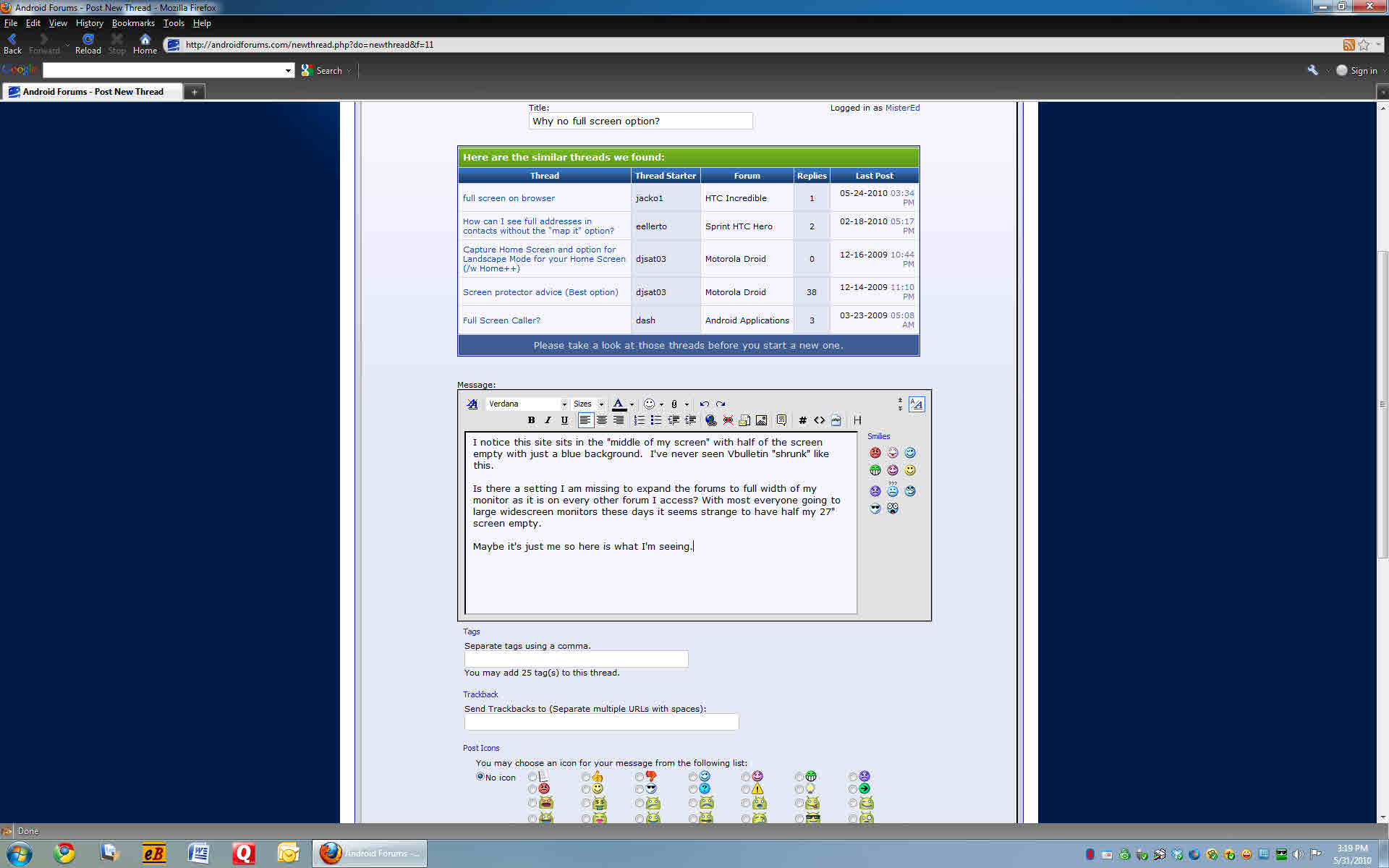Click into the Title input field

pyautogui.click(x=640, y=121)
